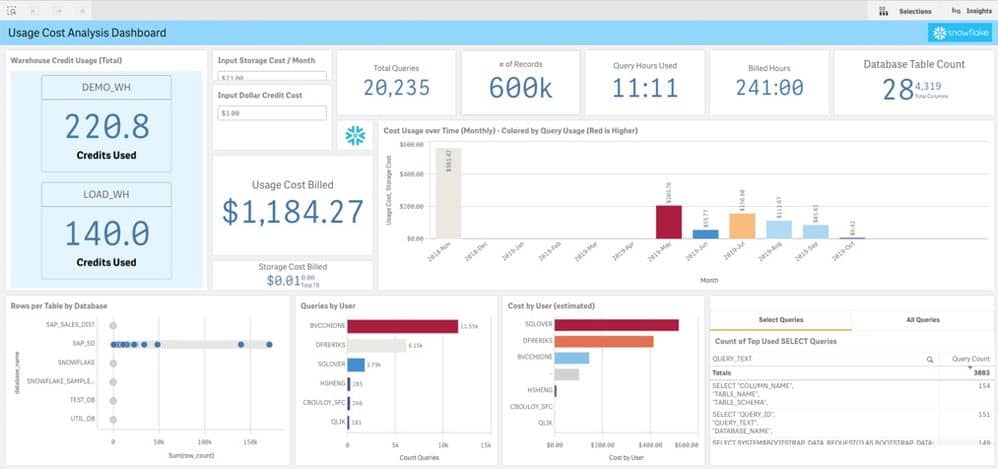
Task: Select BVCCHIONE bar in Cost by User
Action: tap(572, 358)
